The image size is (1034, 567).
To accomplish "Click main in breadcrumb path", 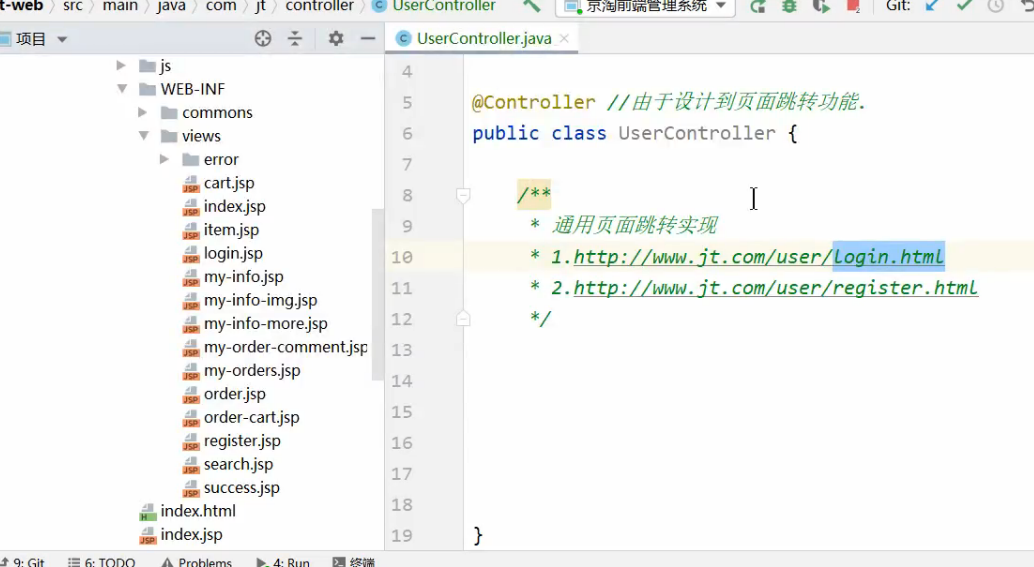I will pos(120,6).
